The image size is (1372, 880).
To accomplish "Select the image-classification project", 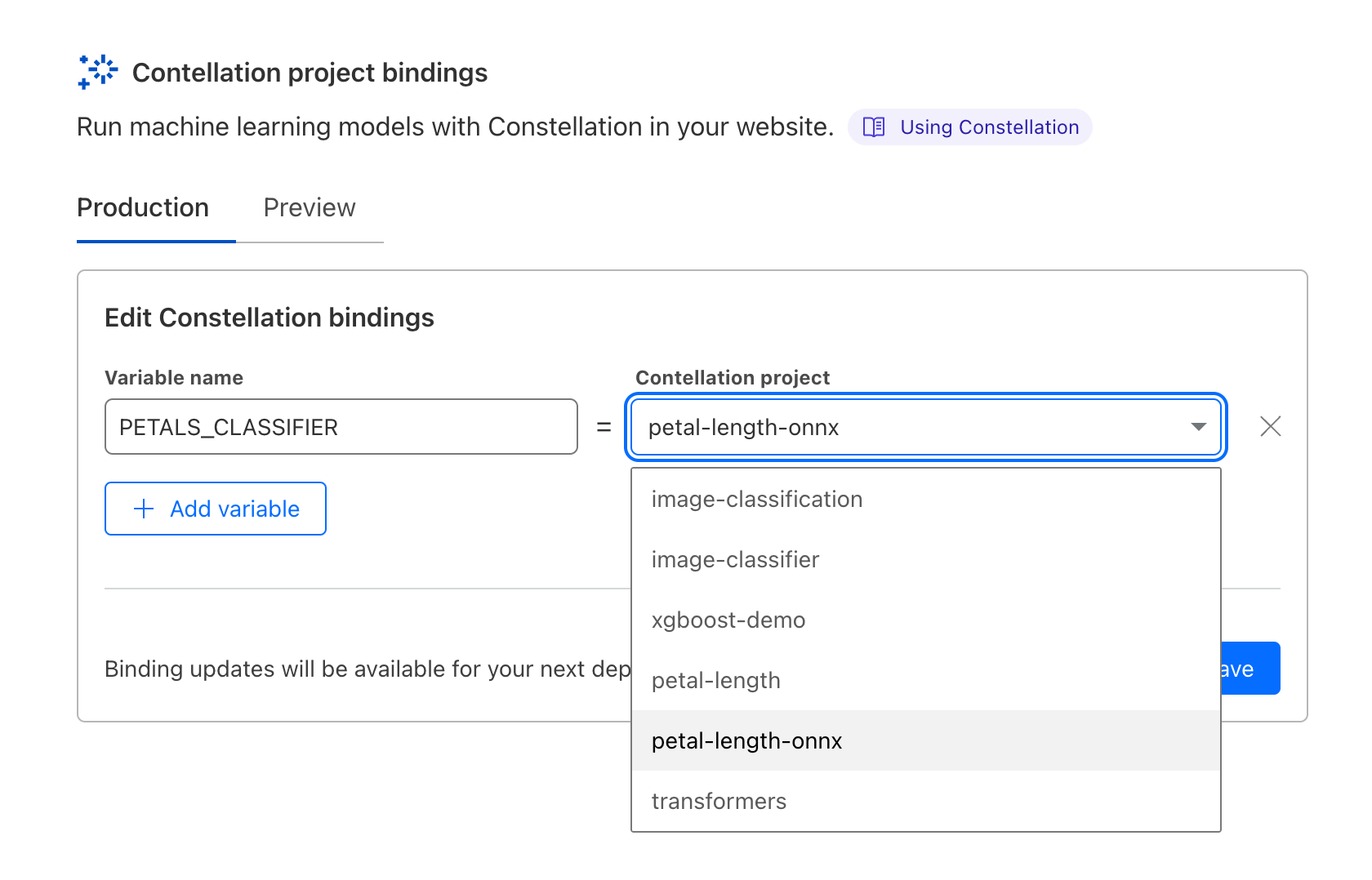I will pos(757,499).
